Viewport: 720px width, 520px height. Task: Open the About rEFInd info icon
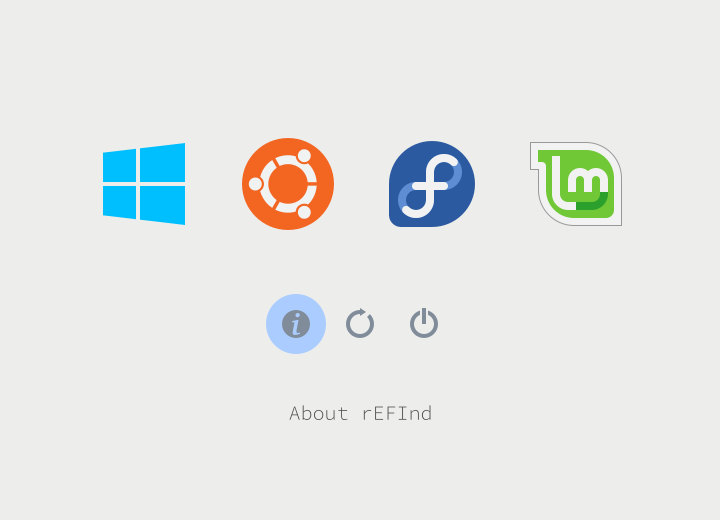296,324
